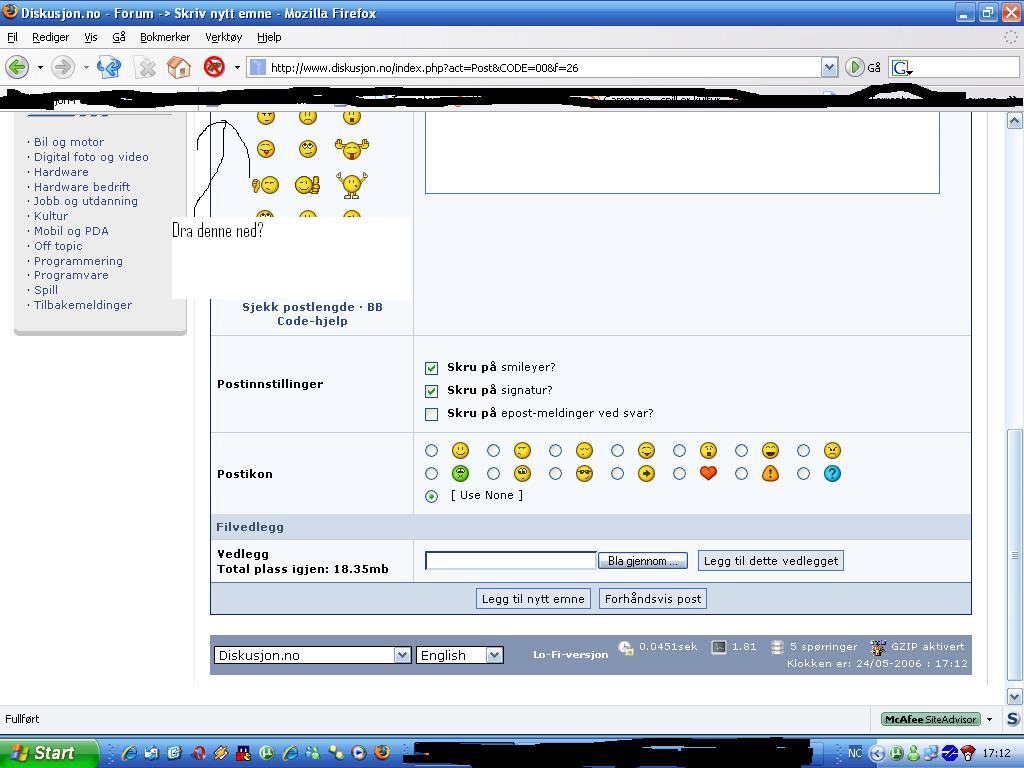Select radio button for the heart icon
1024x768 pixels.
tap(679, 473)
